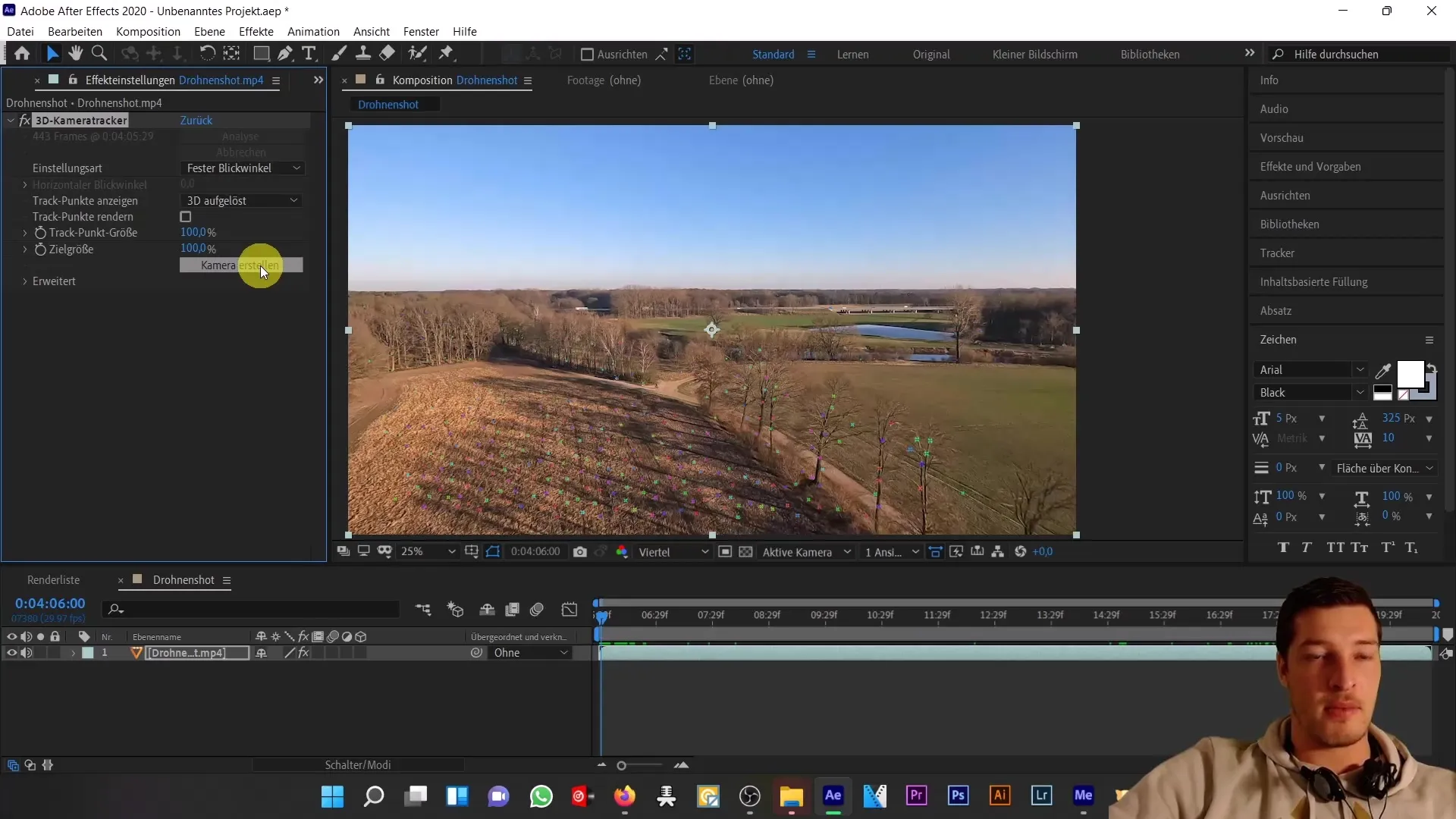Toggle the 3D-Kameratracker fx effect on/off
This screenshot has width=1456, height=819.
(x=25, y=121)
